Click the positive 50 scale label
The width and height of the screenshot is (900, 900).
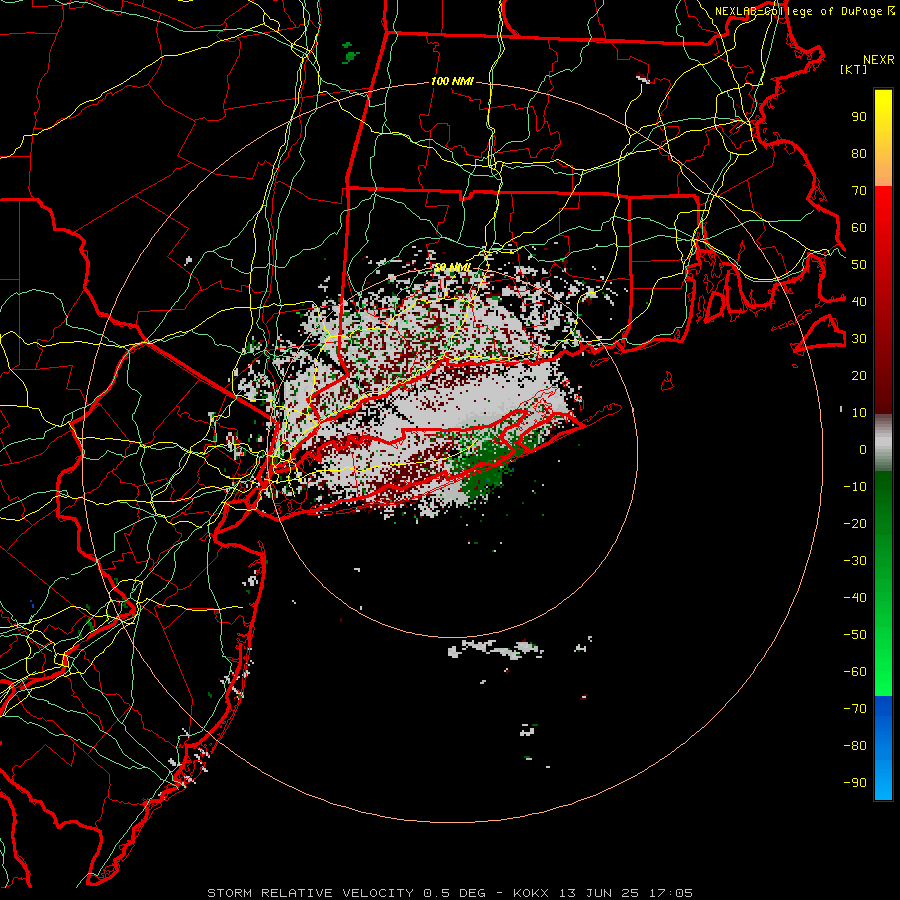[859, 265]
